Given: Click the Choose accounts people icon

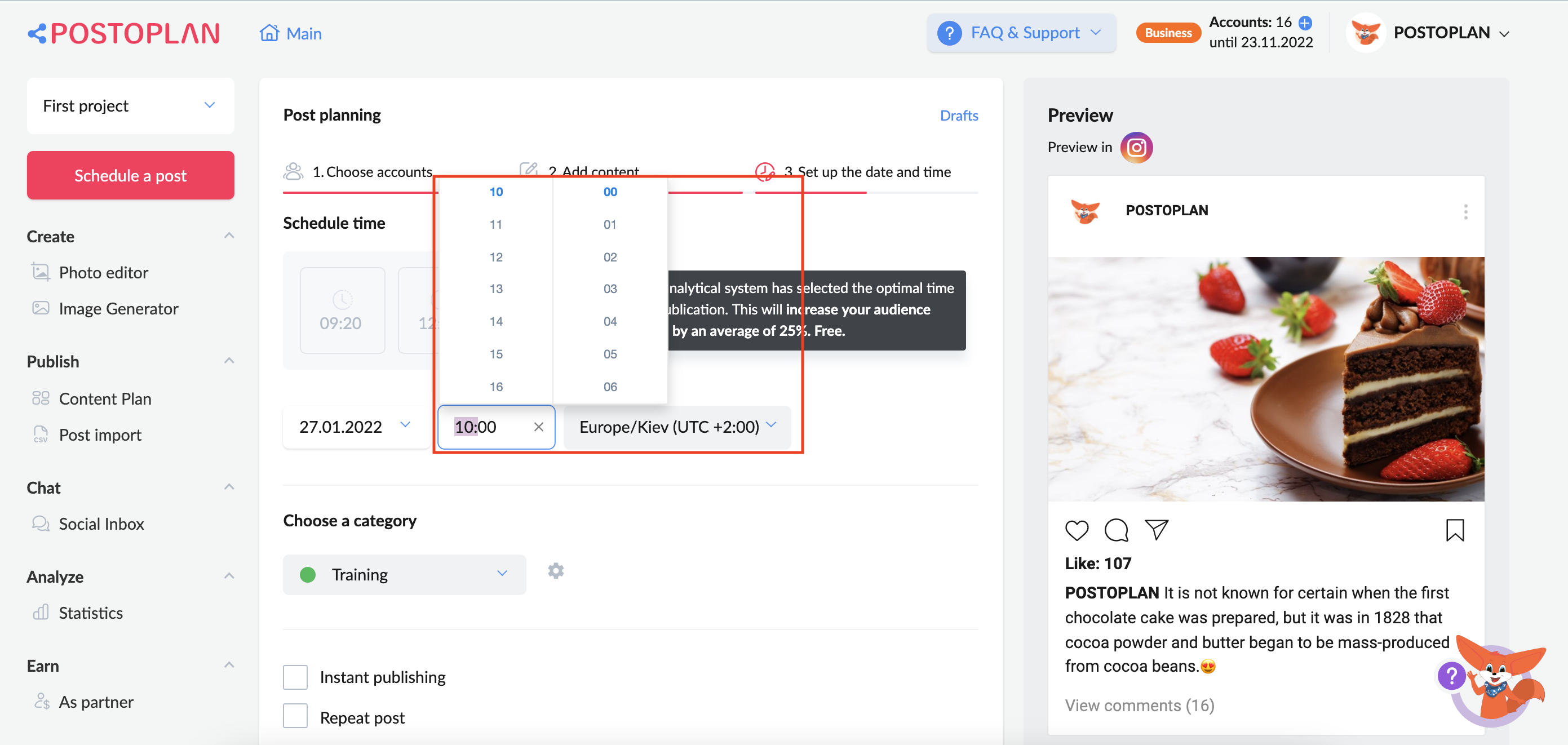Looking at the screenshot, I should [293, 172].
